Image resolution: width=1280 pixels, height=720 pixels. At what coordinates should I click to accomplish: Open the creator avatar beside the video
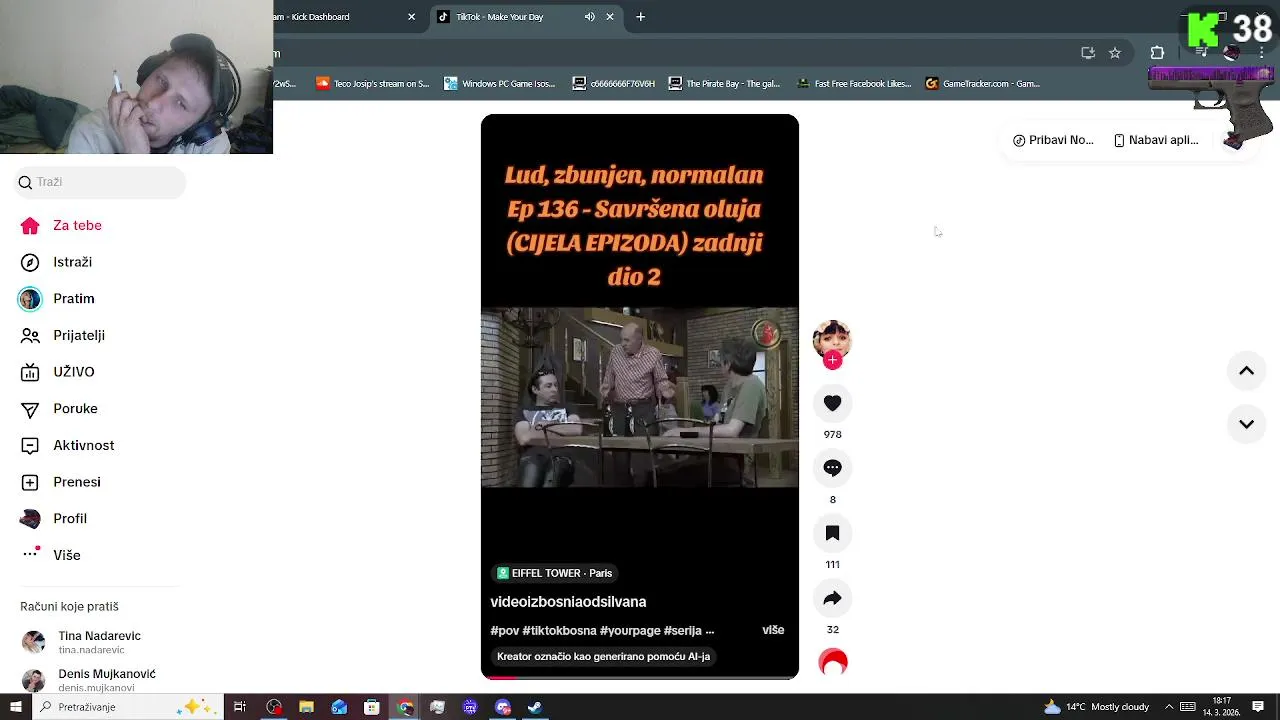(x=832, y=341)
